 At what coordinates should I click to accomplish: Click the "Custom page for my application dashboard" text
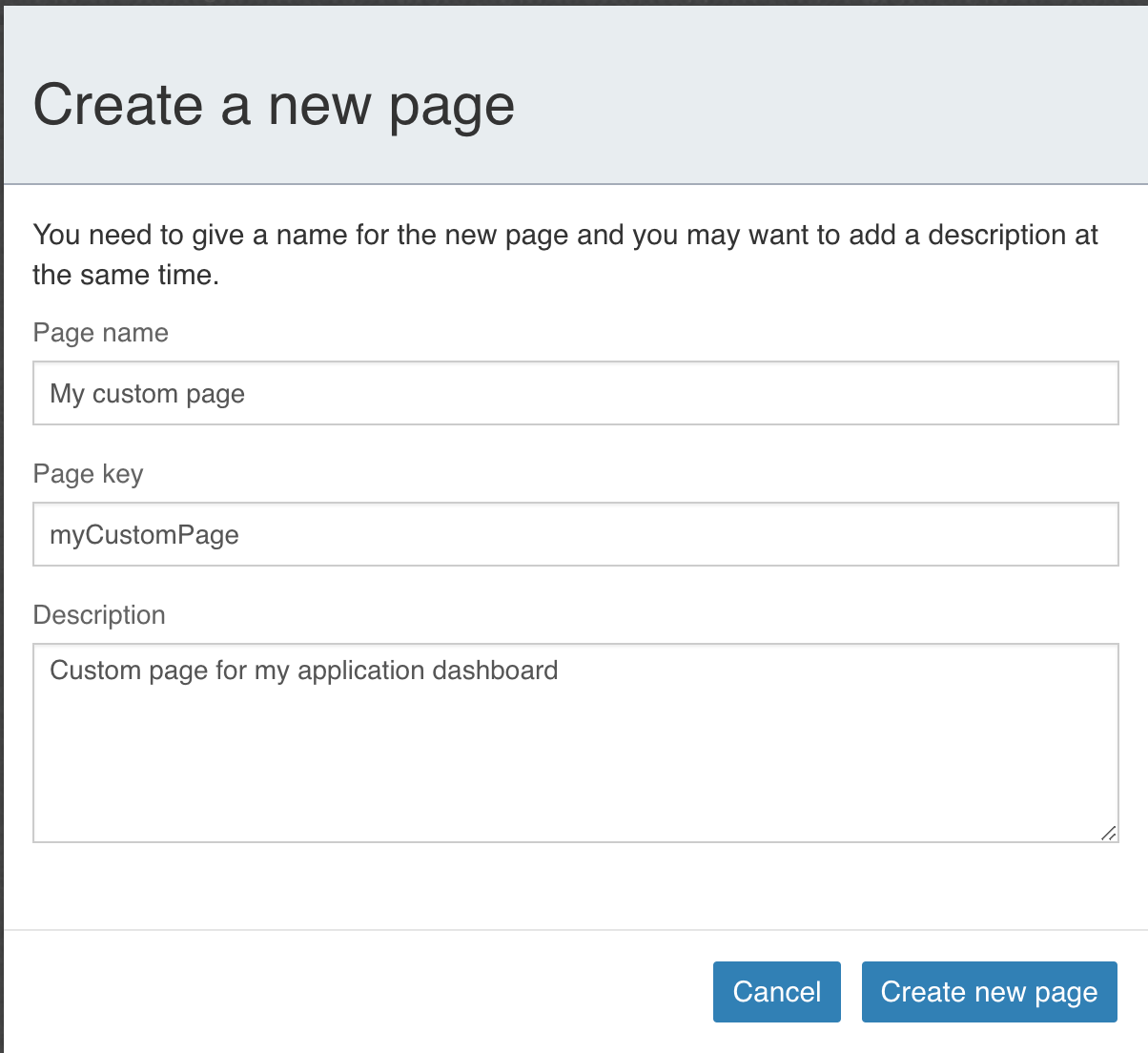coord(303,671)
